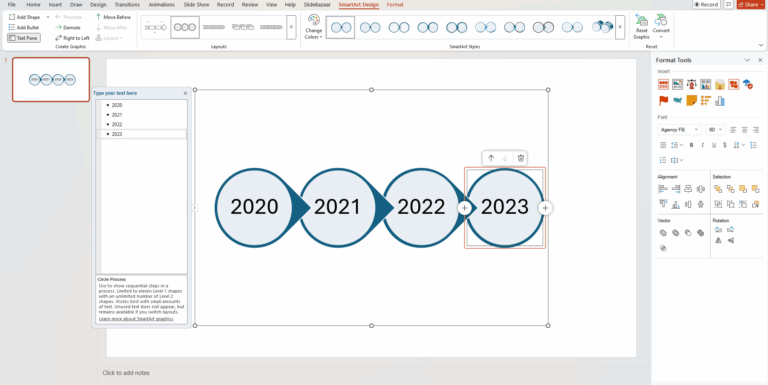Screen dimensions: 768x385
Task: Open the Animations tab
Action: (161, 4)
